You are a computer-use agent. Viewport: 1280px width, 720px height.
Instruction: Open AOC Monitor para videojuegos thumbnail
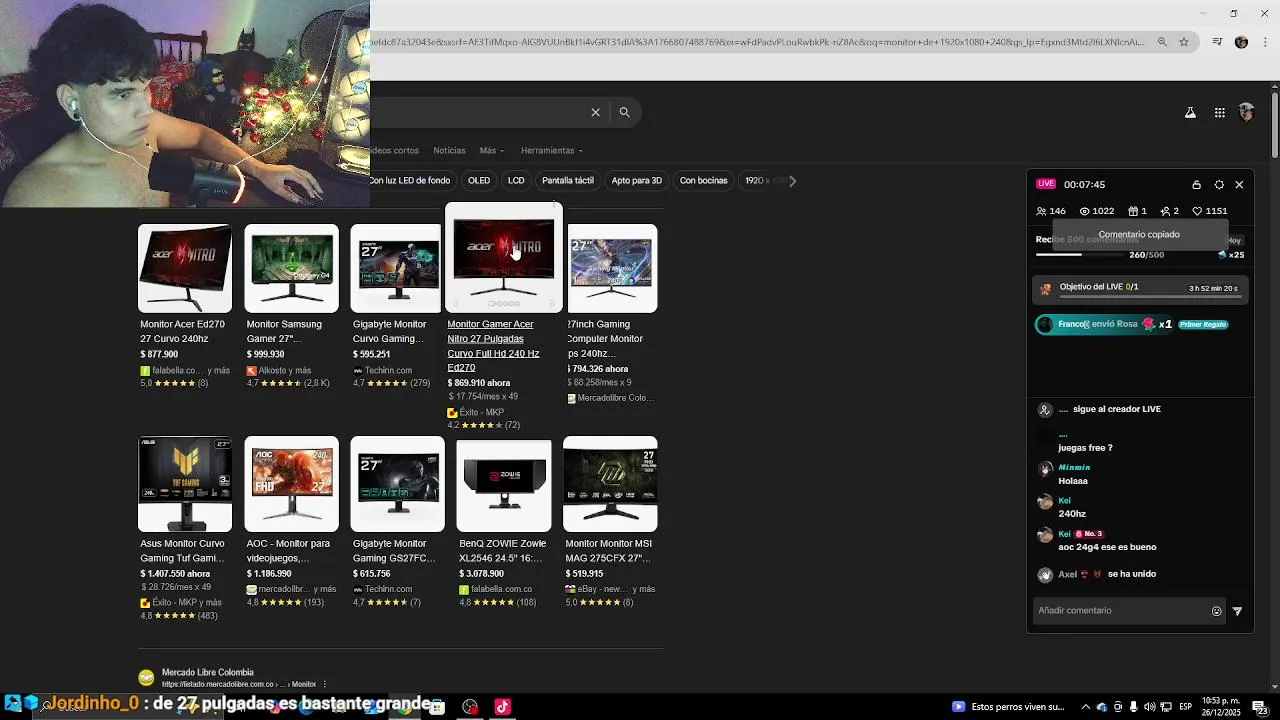coord(291,484)
